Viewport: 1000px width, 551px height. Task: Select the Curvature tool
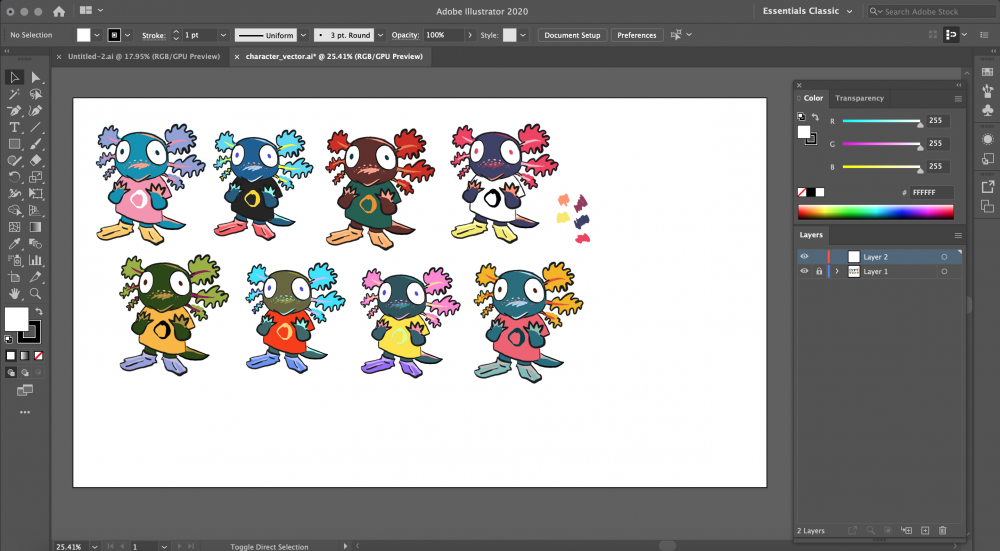pos(36,110)
